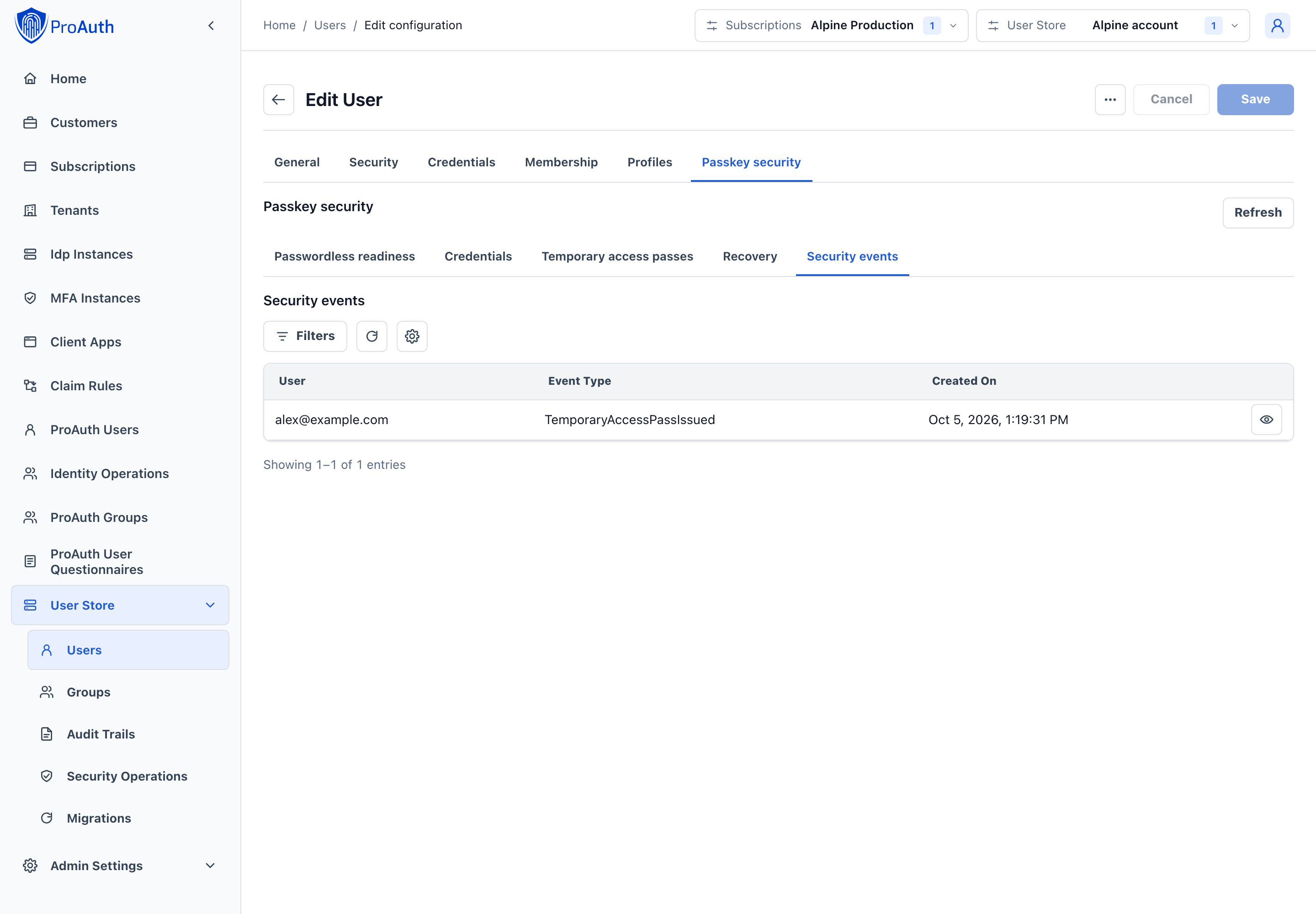
Task: Open the Filters button
Action: pos(305,336)
